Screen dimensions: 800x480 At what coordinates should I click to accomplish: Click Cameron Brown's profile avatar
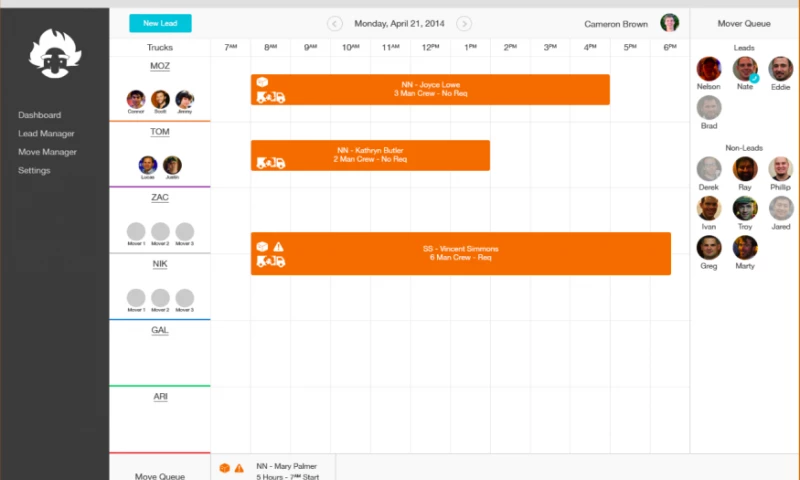coord(669,23)
